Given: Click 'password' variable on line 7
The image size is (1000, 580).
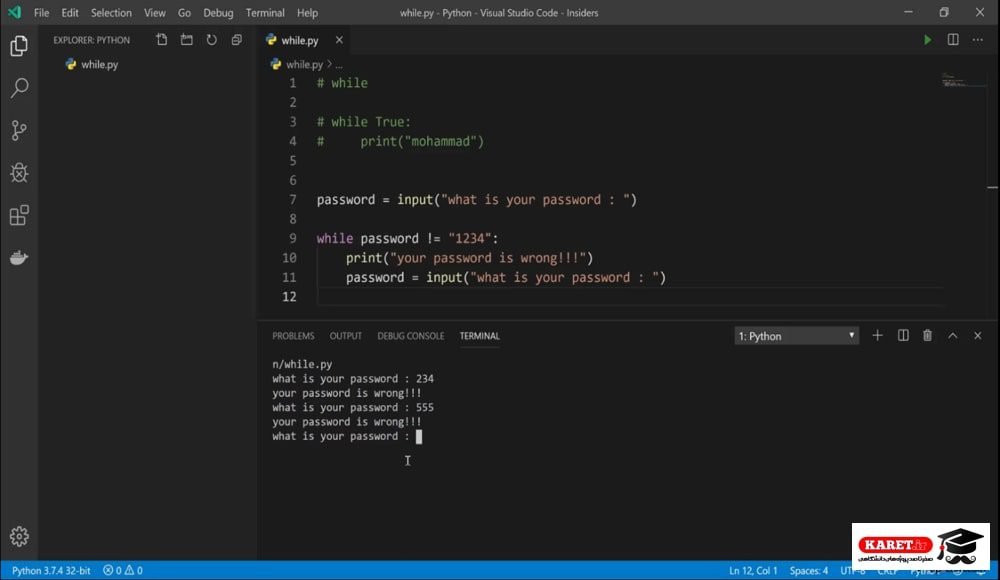Looking at the screenshot, I should pyautogui.click(x=346, y=200).
